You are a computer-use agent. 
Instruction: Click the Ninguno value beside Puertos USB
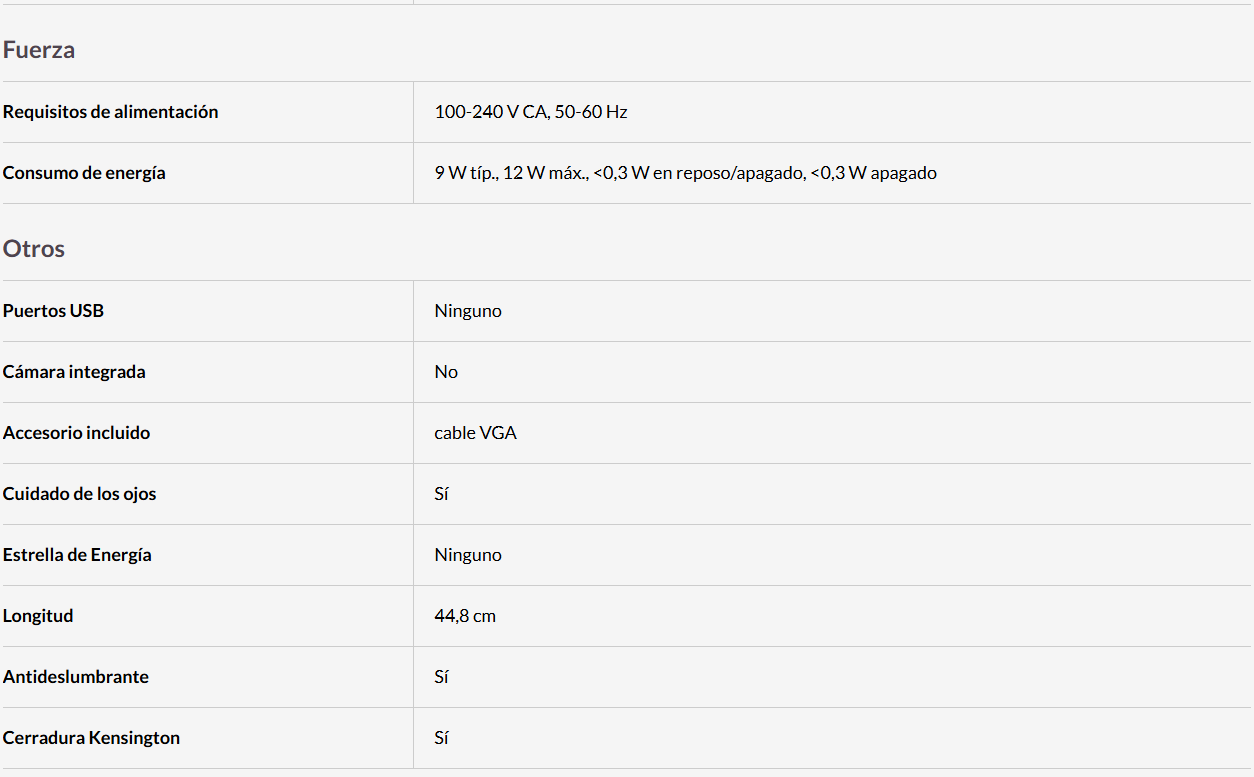pos(468,311)
